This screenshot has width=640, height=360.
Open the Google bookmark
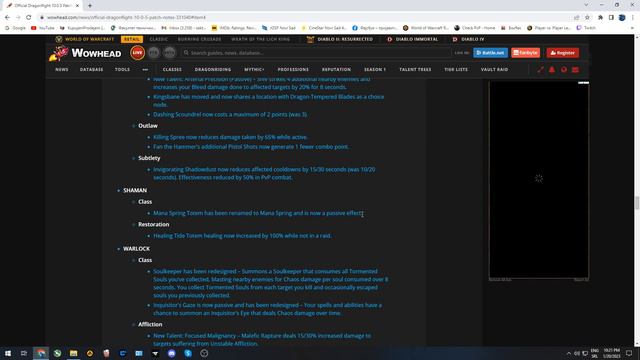pyautogui.click(x=16, y=28)
